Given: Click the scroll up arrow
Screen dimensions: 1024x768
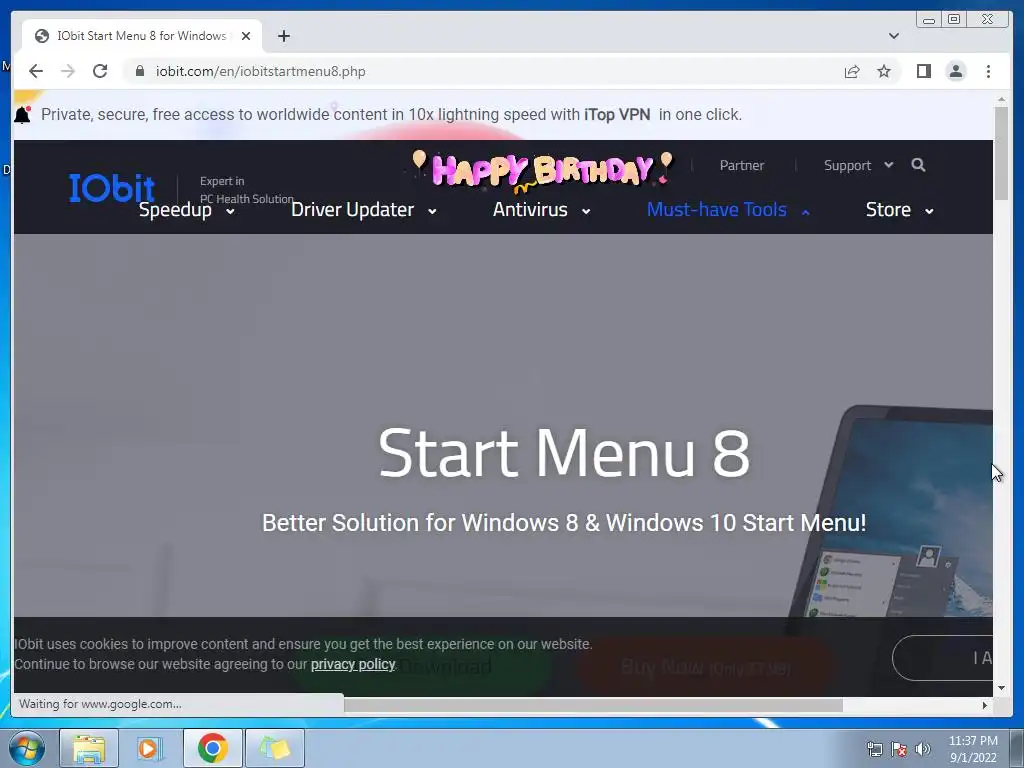Looking at the screenshot, I should tap(1001, 100).
